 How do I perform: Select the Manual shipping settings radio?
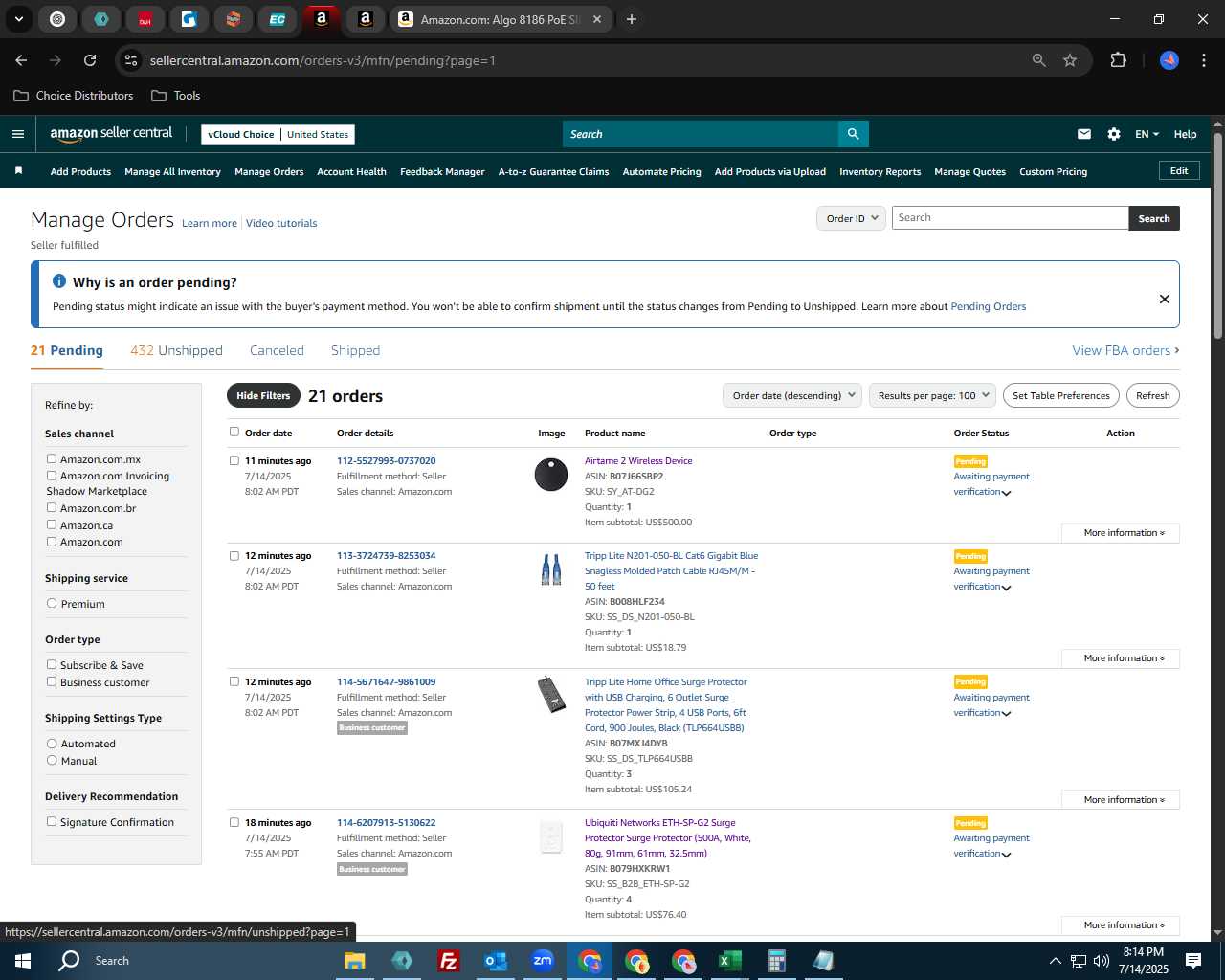pyautogui.click(x=52, y=760)
